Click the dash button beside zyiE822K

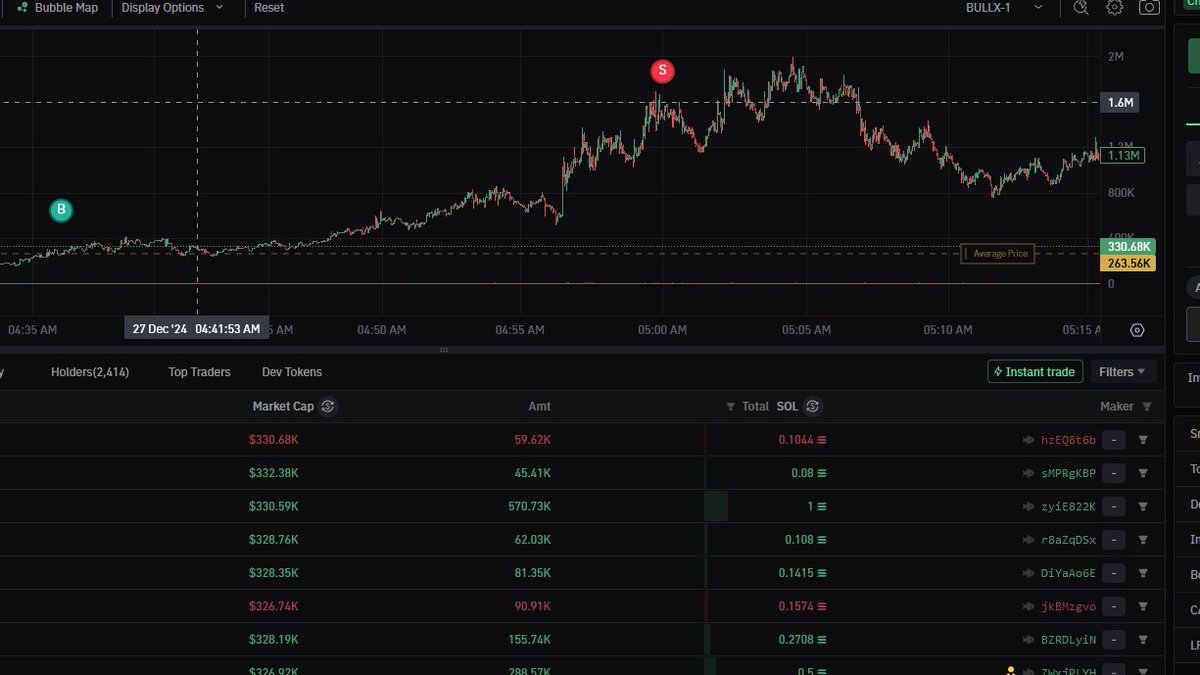click(x=1114, y=507)
